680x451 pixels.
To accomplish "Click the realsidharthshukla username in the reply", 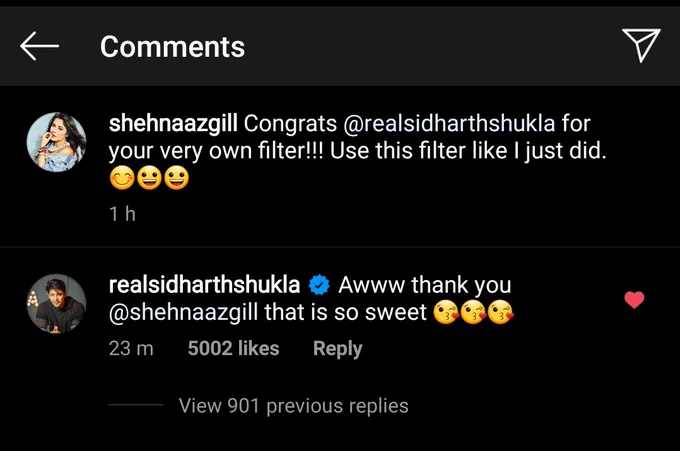I will tap(204, 285).
